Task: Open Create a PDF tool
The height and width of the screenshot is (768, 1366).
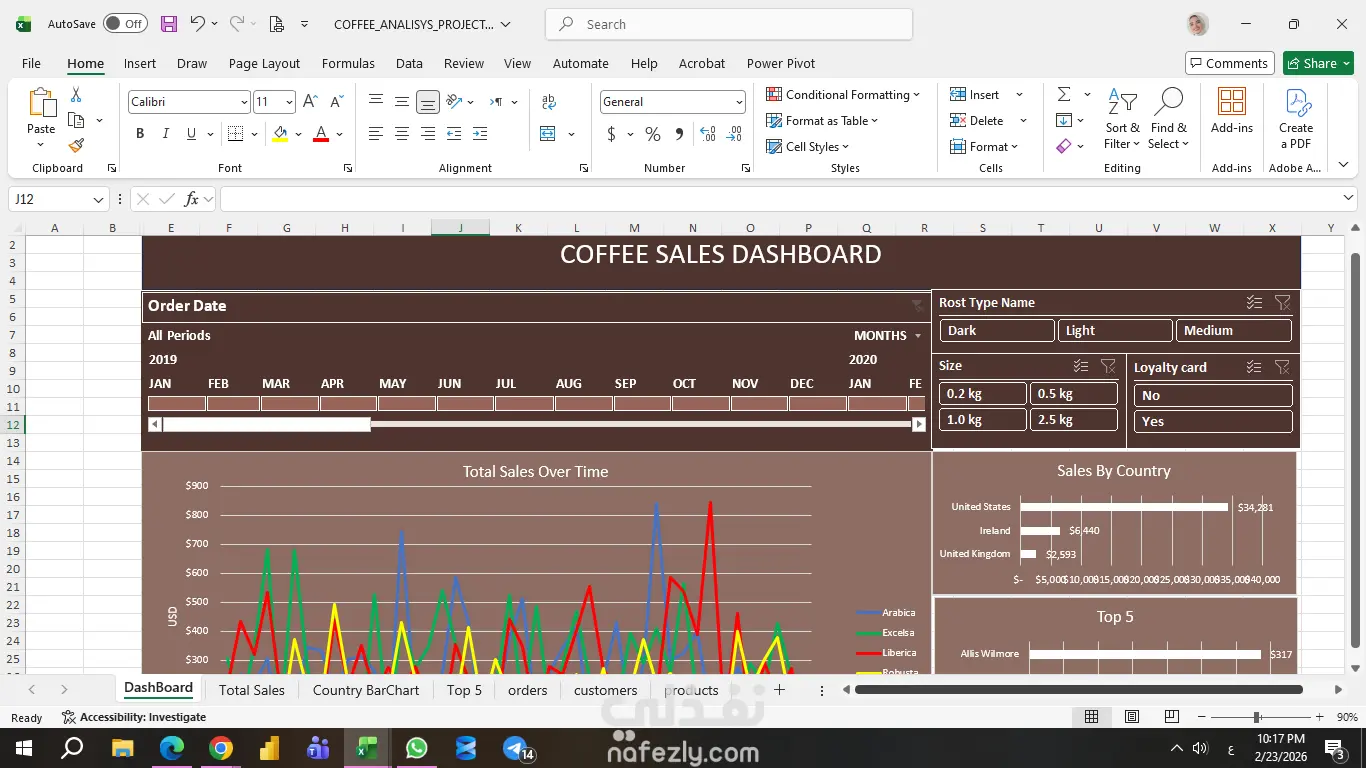Action: click(1296, 120)
